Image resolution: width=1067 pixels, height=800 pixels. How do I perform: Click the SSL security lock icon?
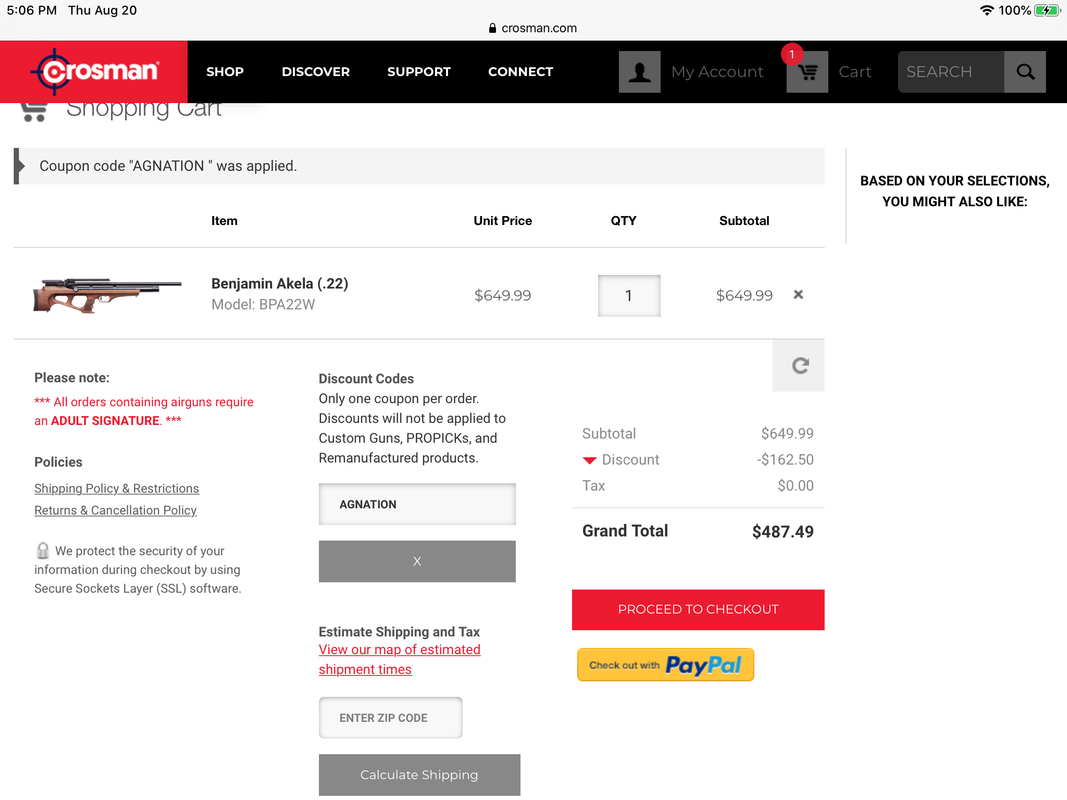point(43,550)
